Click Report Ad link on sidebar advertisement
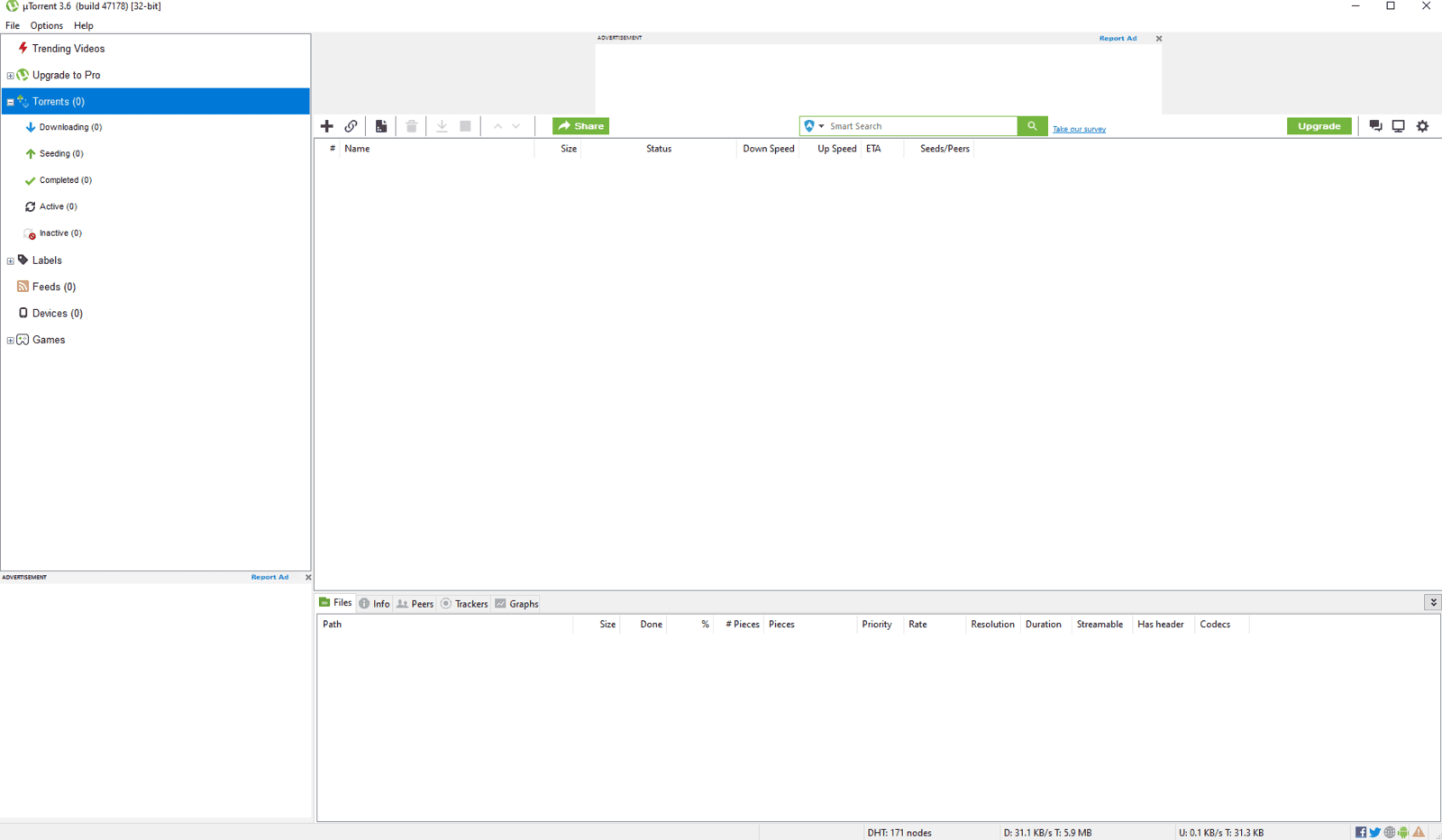This screenshot has height=840, width=1442. coord(269,577)
